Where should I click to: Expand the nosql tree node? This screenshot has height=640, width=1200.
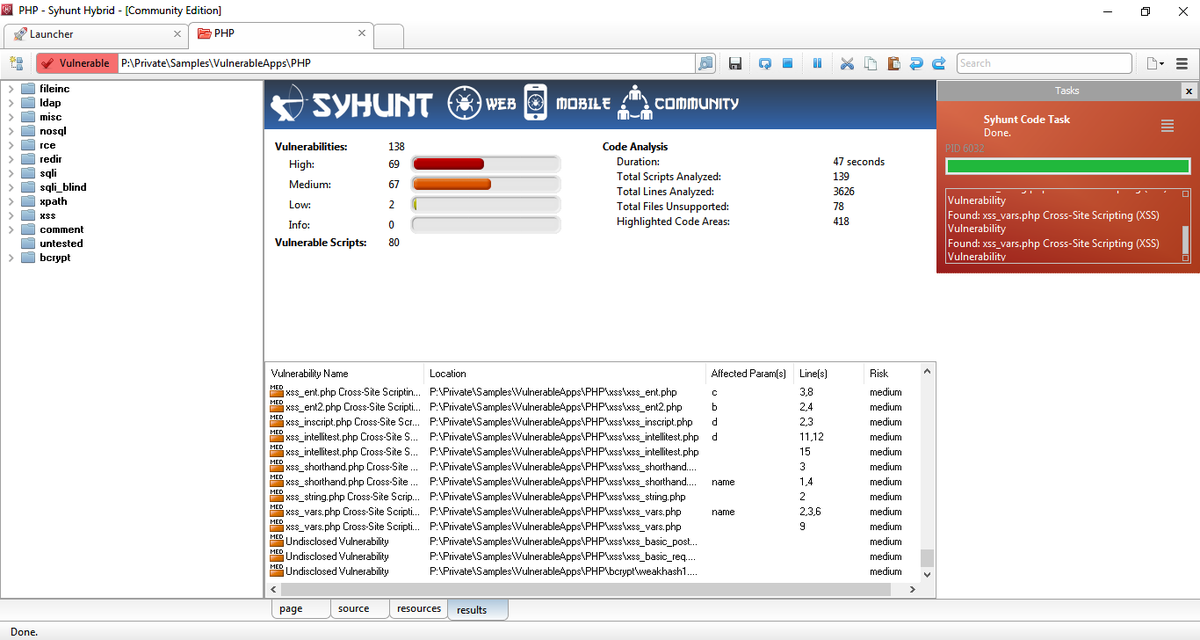coord(10,131)
